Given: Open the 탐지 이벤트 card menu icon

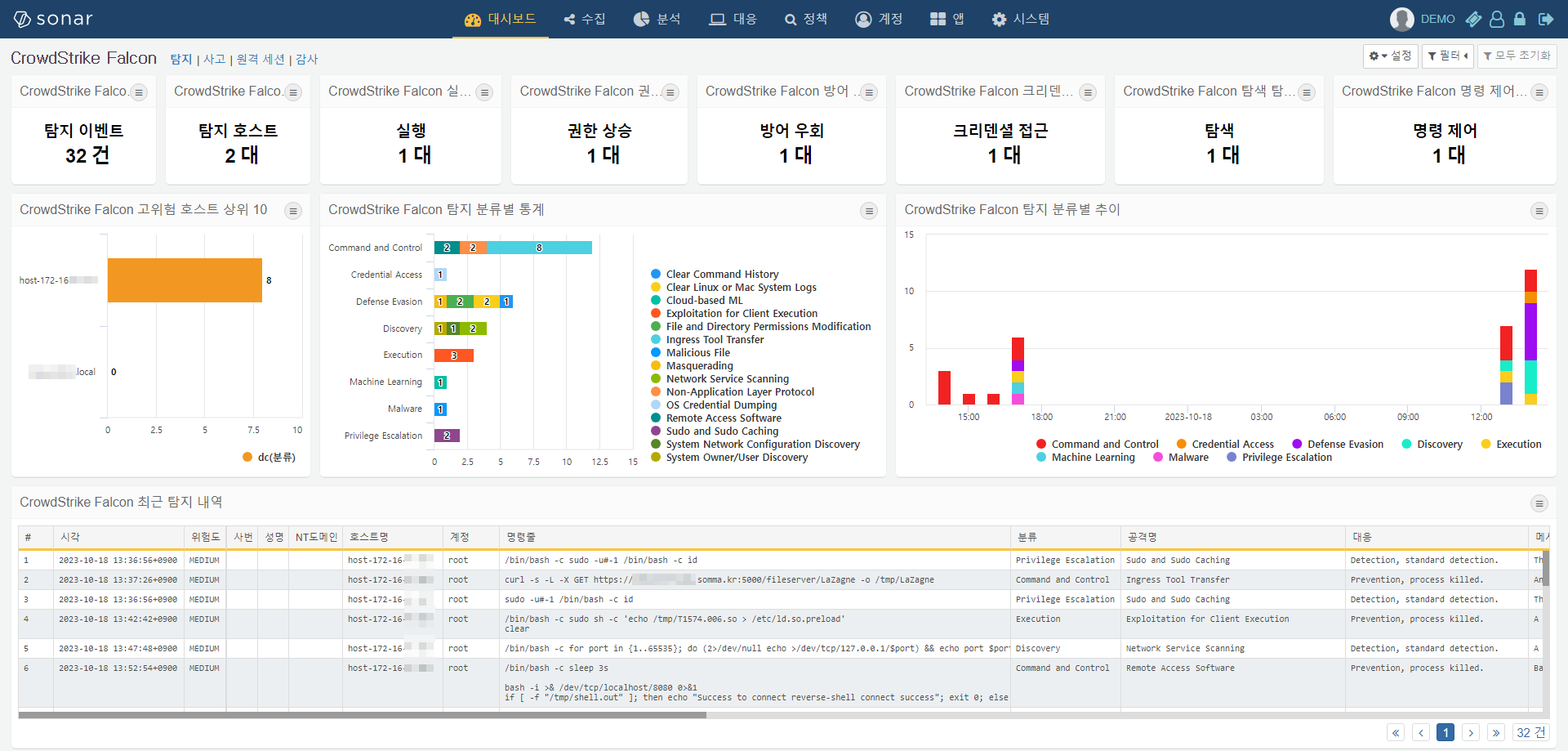Looking at the screenshot, I should 139,92.
